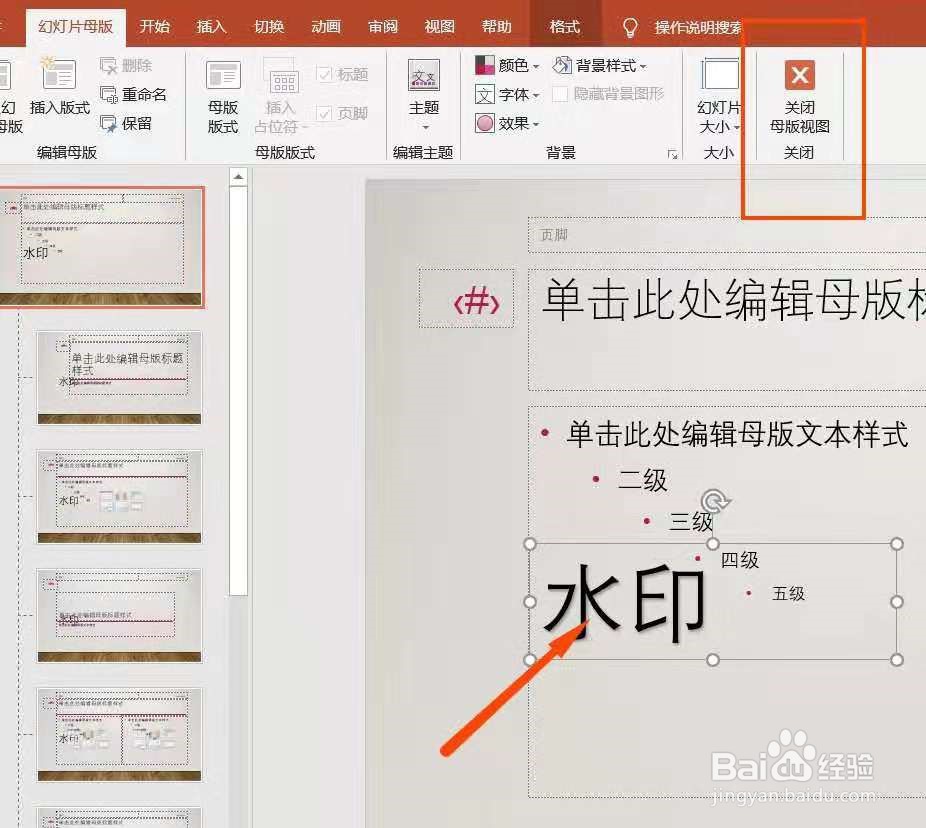
Task: Click the Effects (效果) color circle
Action: click(484, 123)
